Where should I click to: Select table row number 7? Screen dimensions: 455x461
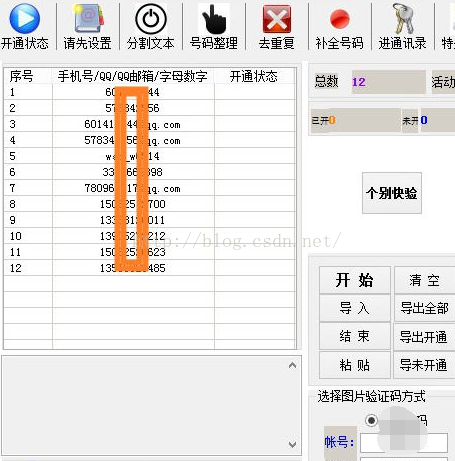(150, 188)
